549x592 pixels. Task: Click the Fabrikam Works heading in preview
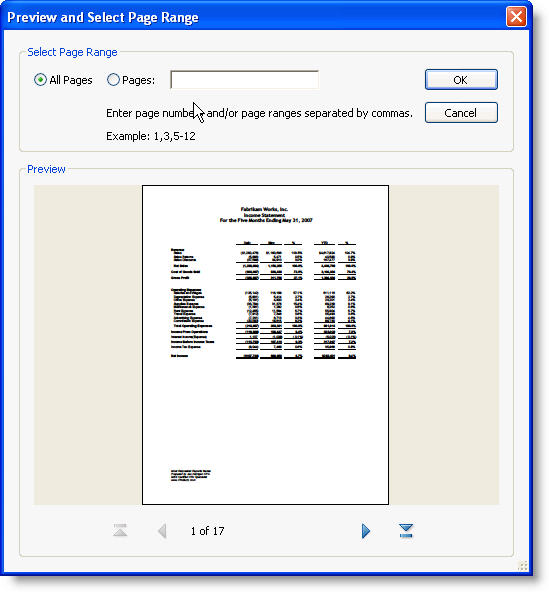pyautogui.click(x=264, y=209)
